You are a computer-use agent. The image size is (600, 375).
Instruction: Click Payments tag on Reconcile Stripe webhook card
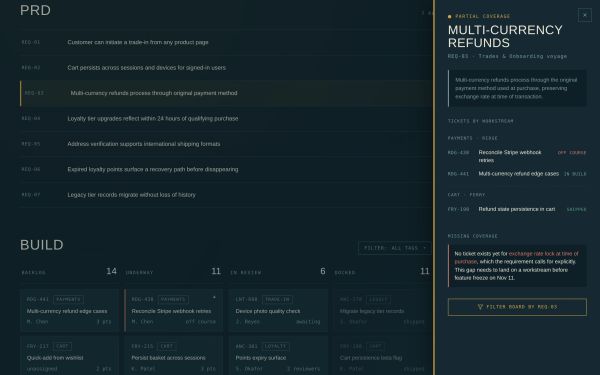173,300
